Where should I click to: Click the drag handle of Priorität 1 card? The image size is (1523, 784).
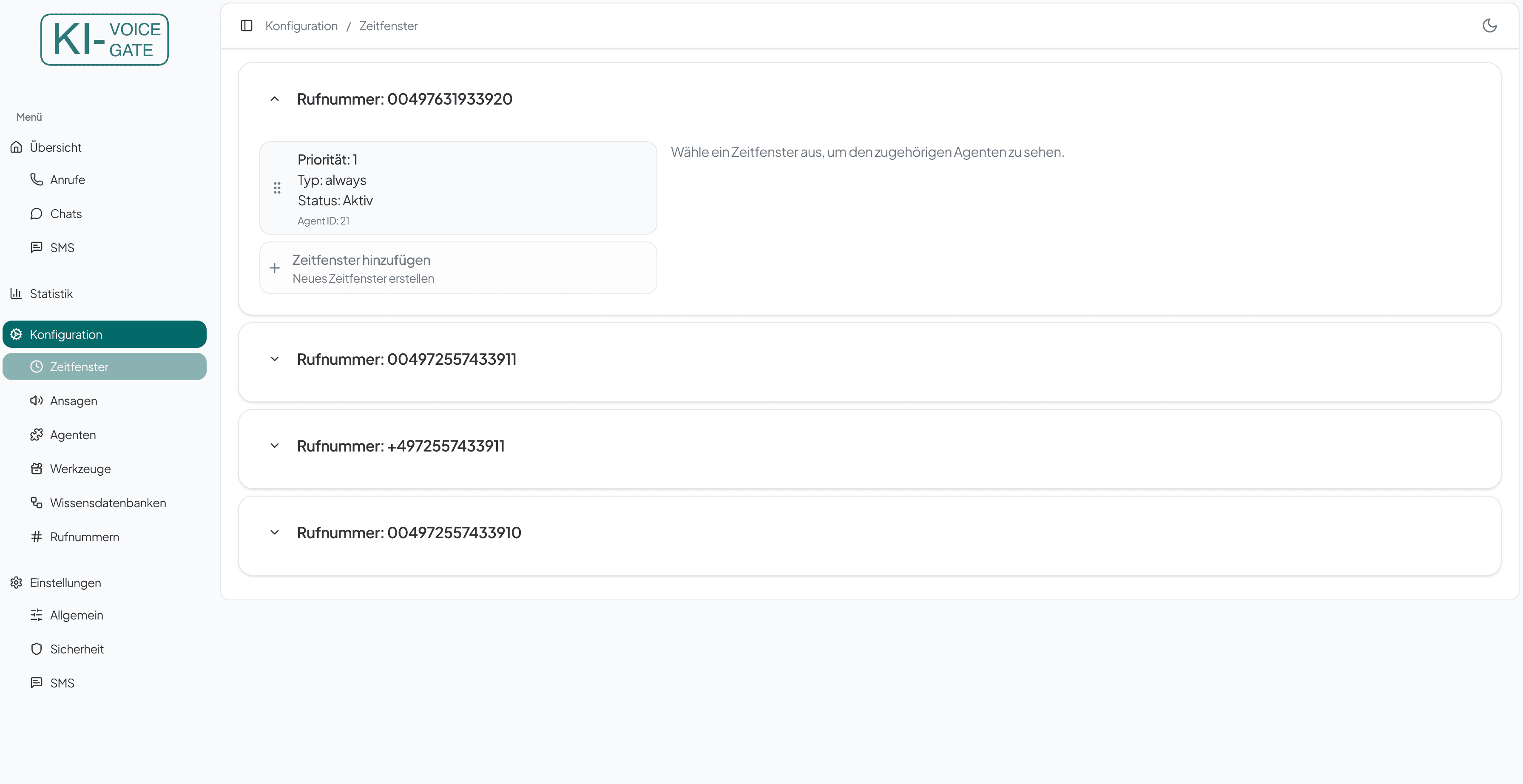[277, 188]
